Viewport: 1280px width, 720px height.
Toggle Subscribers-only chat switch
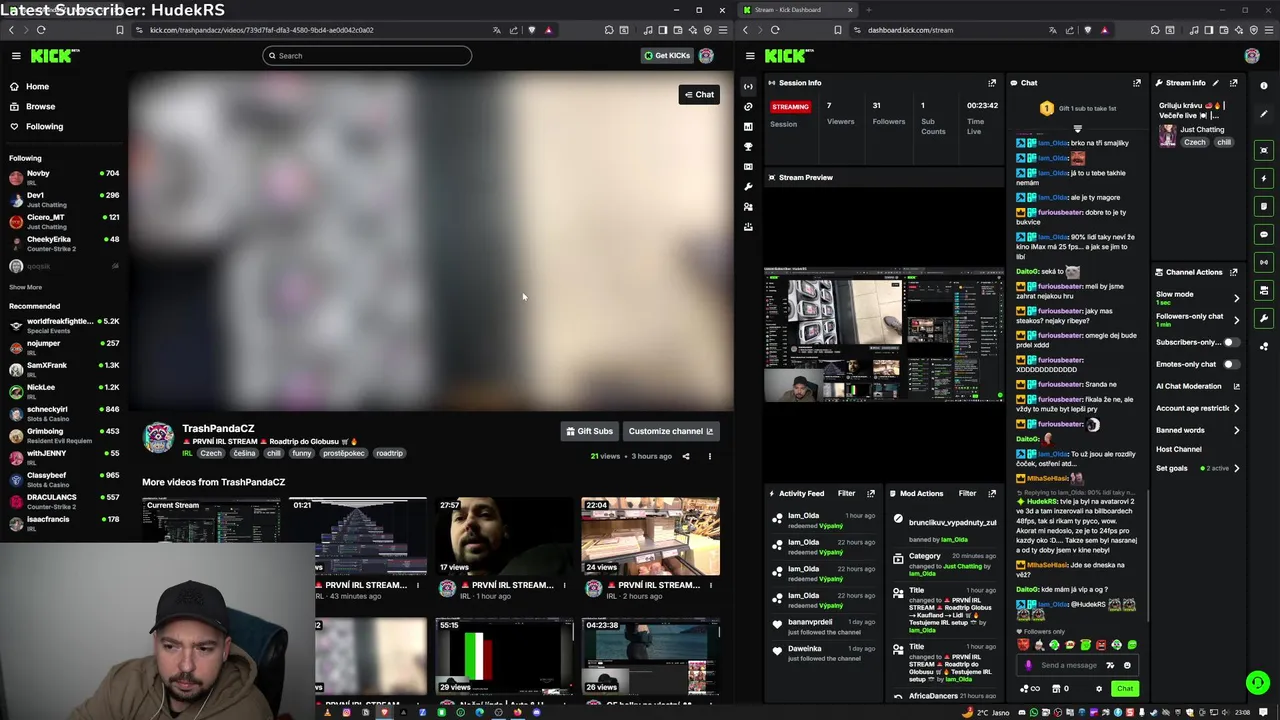point(1232,342)
